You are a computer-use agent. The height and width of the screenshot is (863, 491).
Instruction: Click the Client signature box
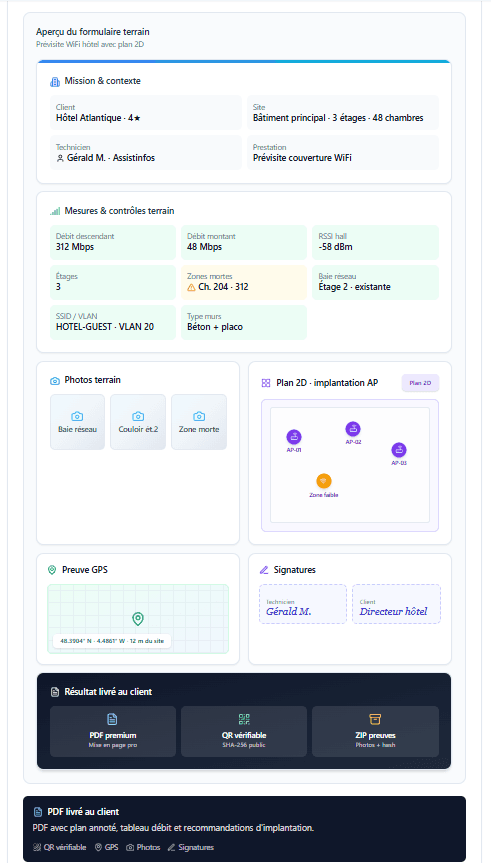tap(396, 604)
